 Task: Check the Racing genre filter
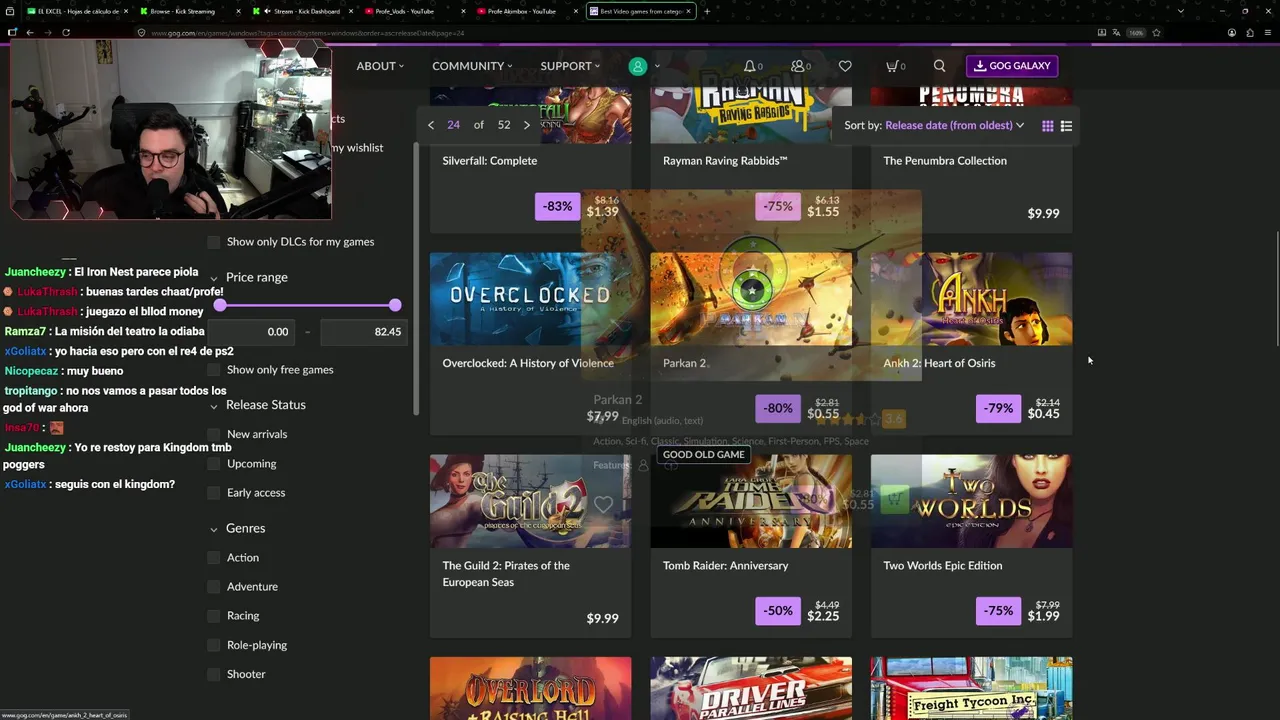click(213, 616)
